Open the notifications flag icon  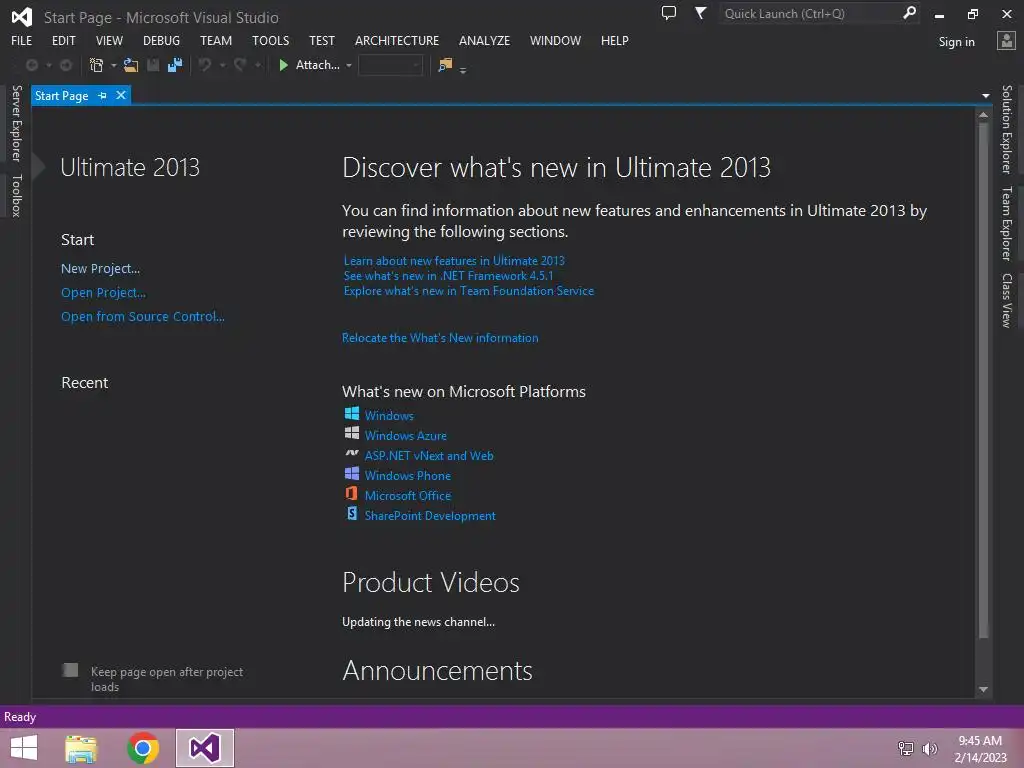click(700, 13)
